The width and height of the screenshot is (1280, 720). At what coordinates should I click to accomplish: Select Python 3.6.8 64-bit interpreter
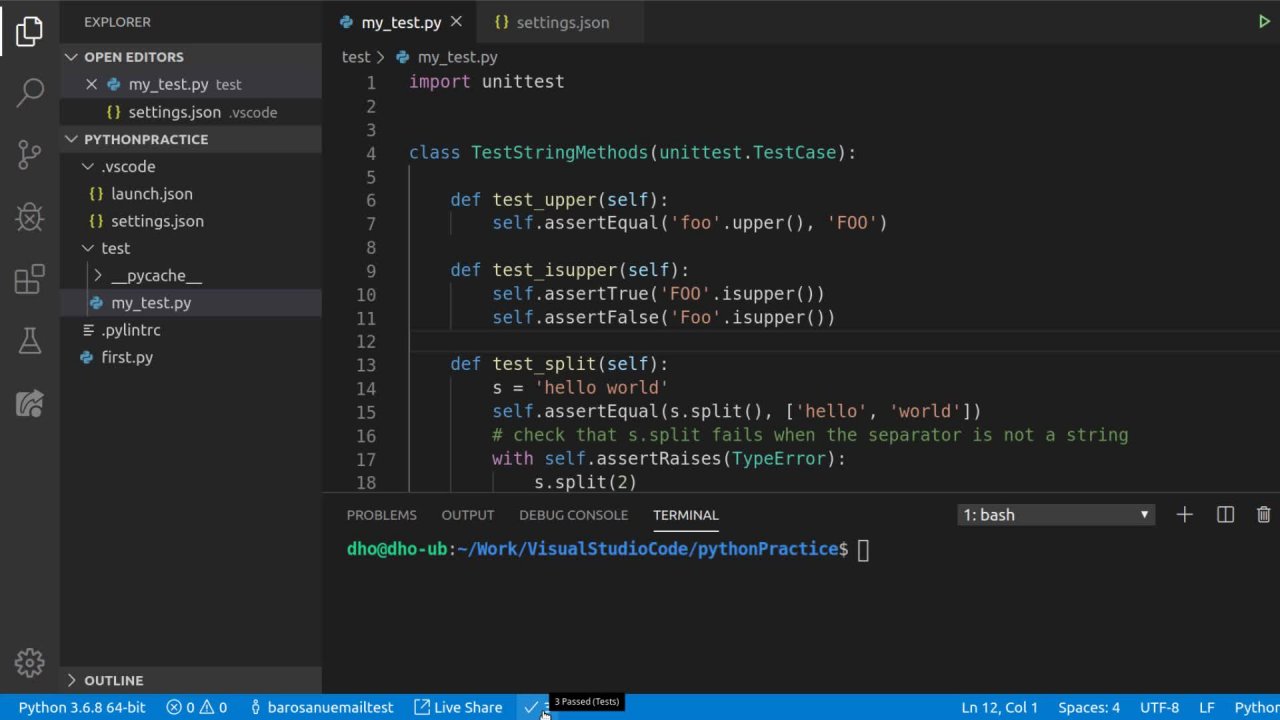(82, 707)
